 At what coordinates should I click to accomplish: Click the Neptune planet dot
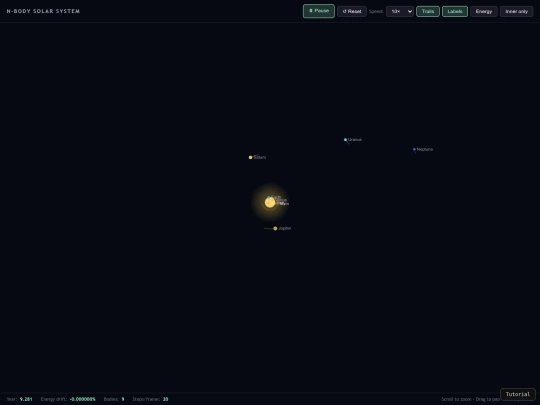tap(414, 149)
